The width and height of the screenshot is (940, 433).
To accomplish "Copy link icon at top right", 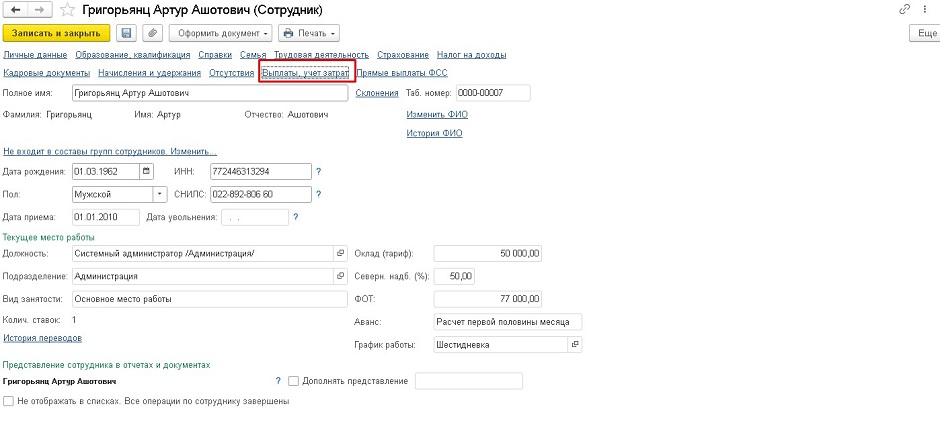I will click(905, 9).
